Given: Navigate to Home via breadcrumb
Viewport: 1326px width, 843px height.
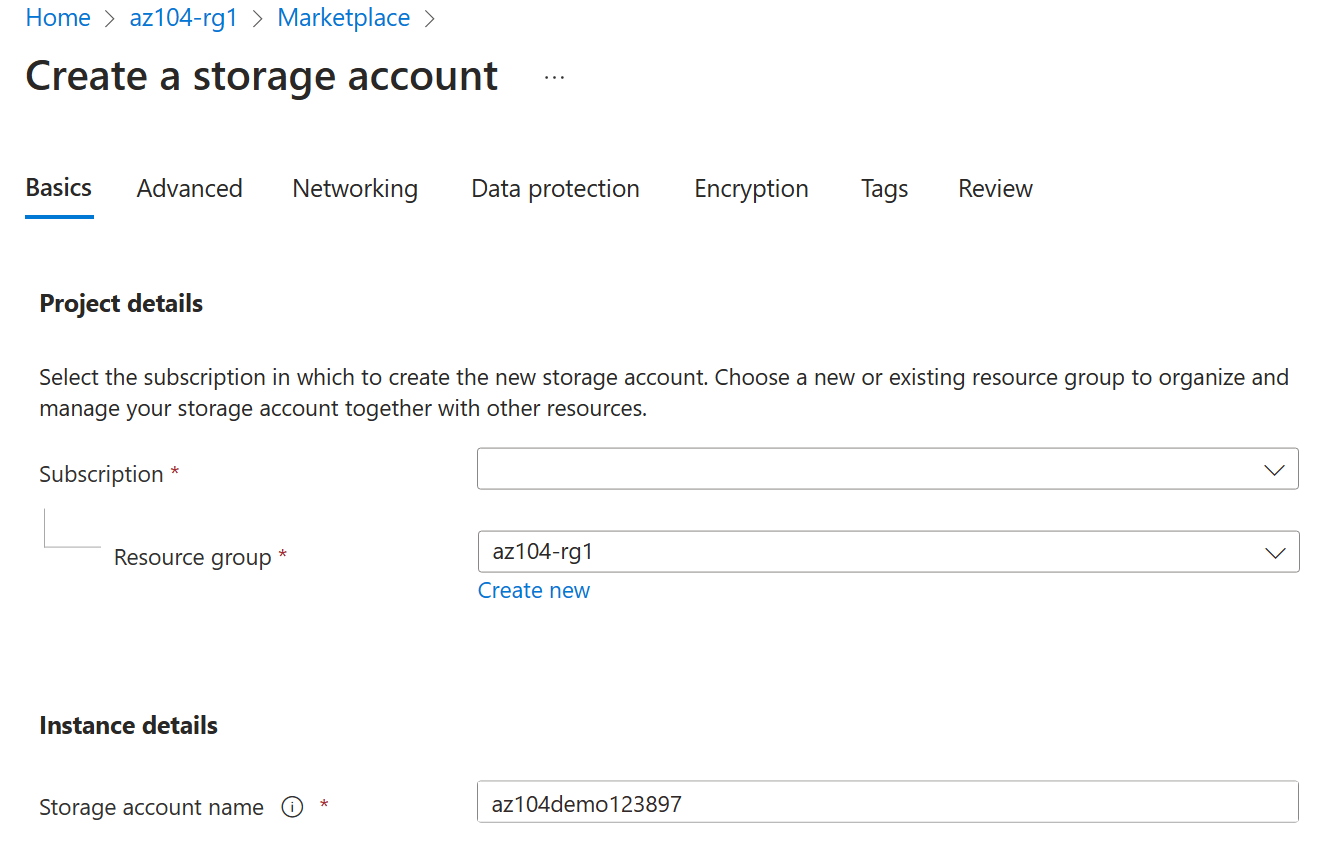Looking at the screenshot, I should pyautogui.click(x=57, y=18).
